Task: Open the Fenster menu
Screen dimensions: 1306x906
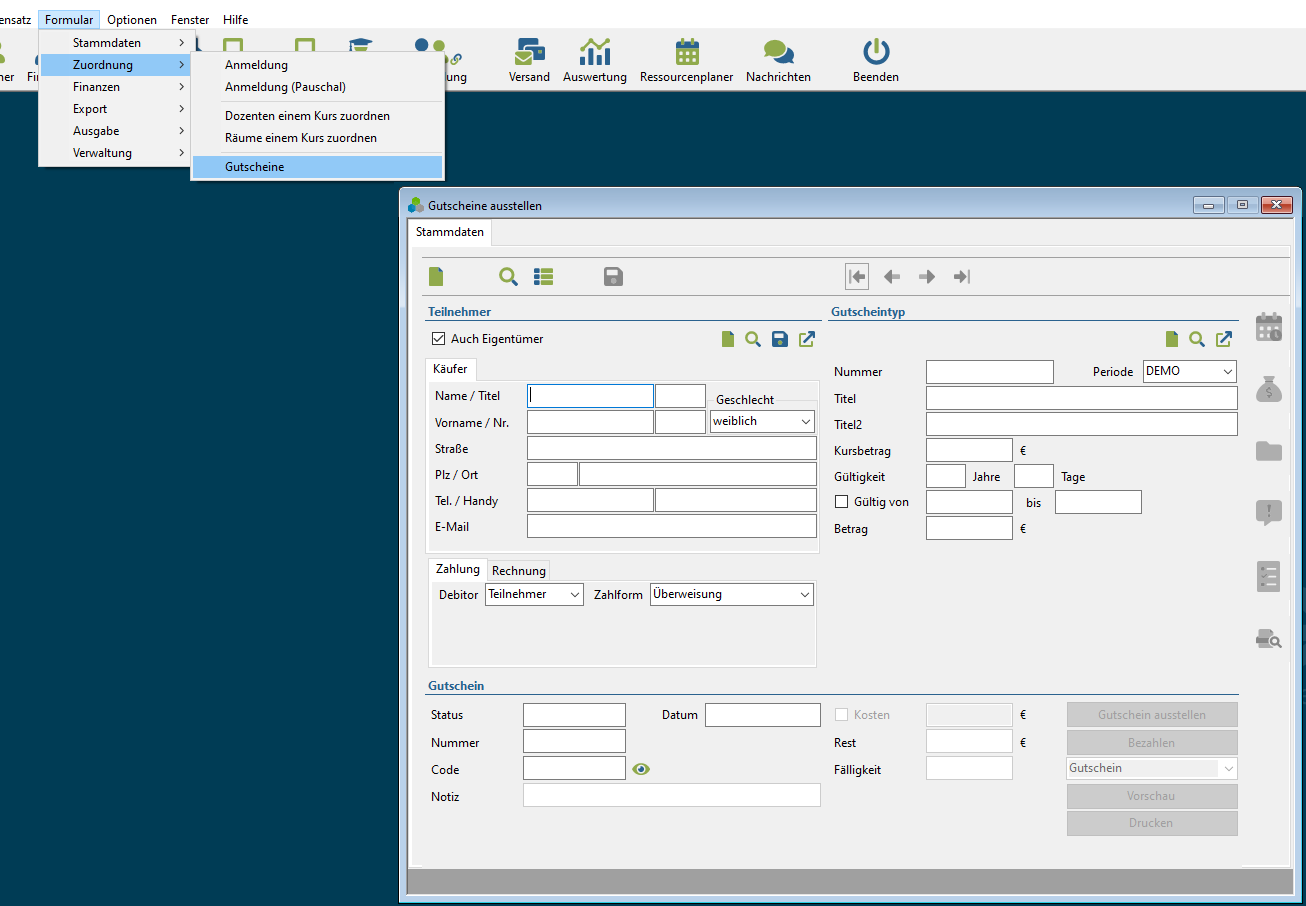Action: pos(190,20)
